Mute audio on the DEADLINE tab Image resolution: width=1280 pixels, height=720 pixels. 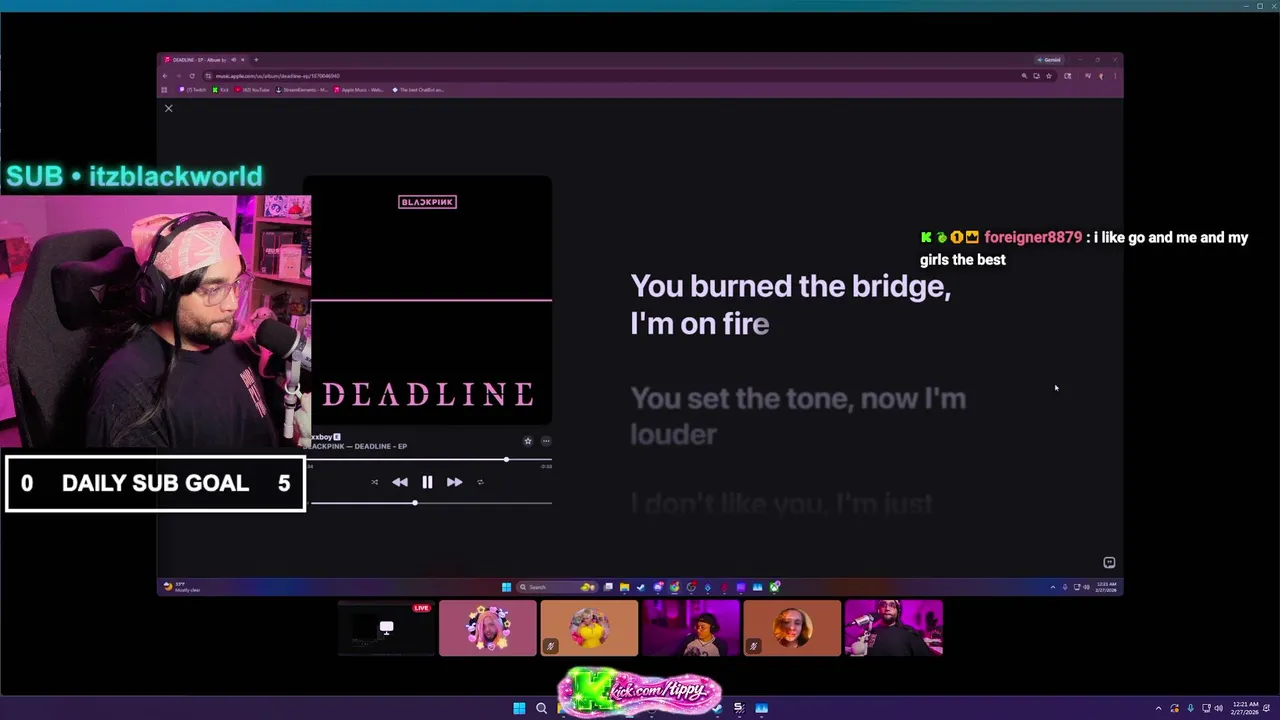[233, 60]
